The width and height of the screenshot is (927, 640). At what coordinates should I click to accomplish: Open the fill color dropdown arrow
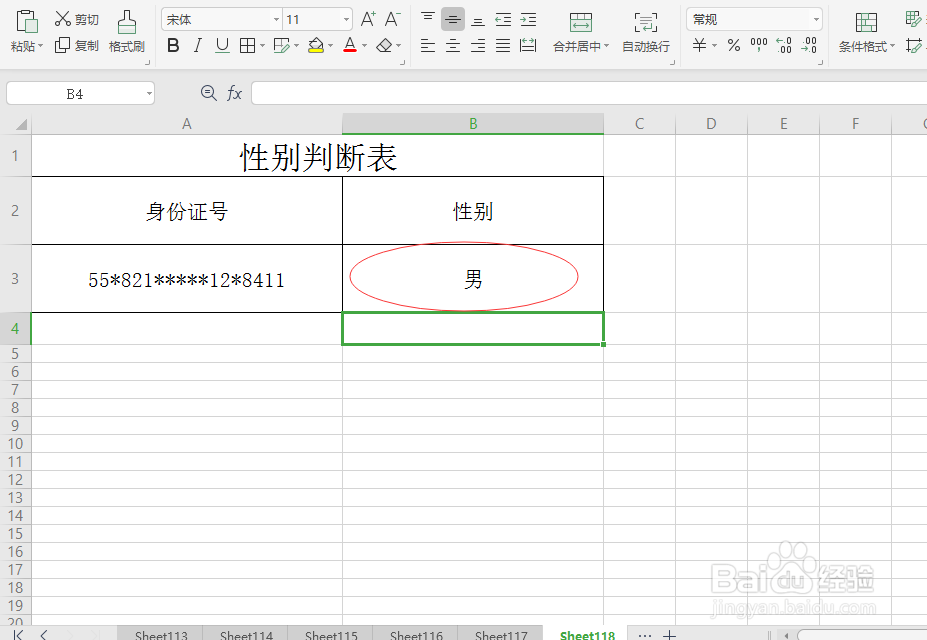331,45
